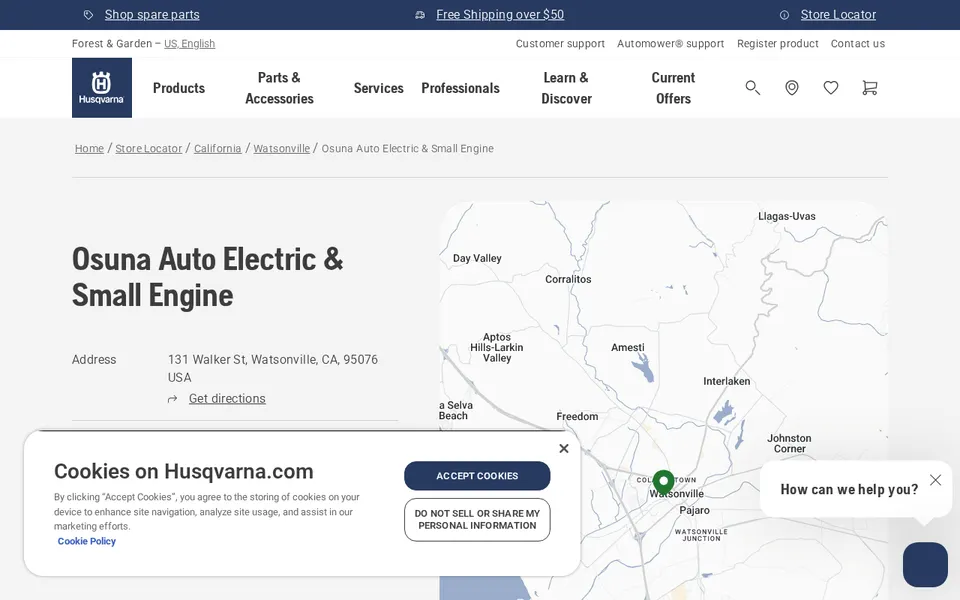Open Current Offers menu
Image resolution: width=960 pixels, height=600 pixels.
tap(673, 88)
